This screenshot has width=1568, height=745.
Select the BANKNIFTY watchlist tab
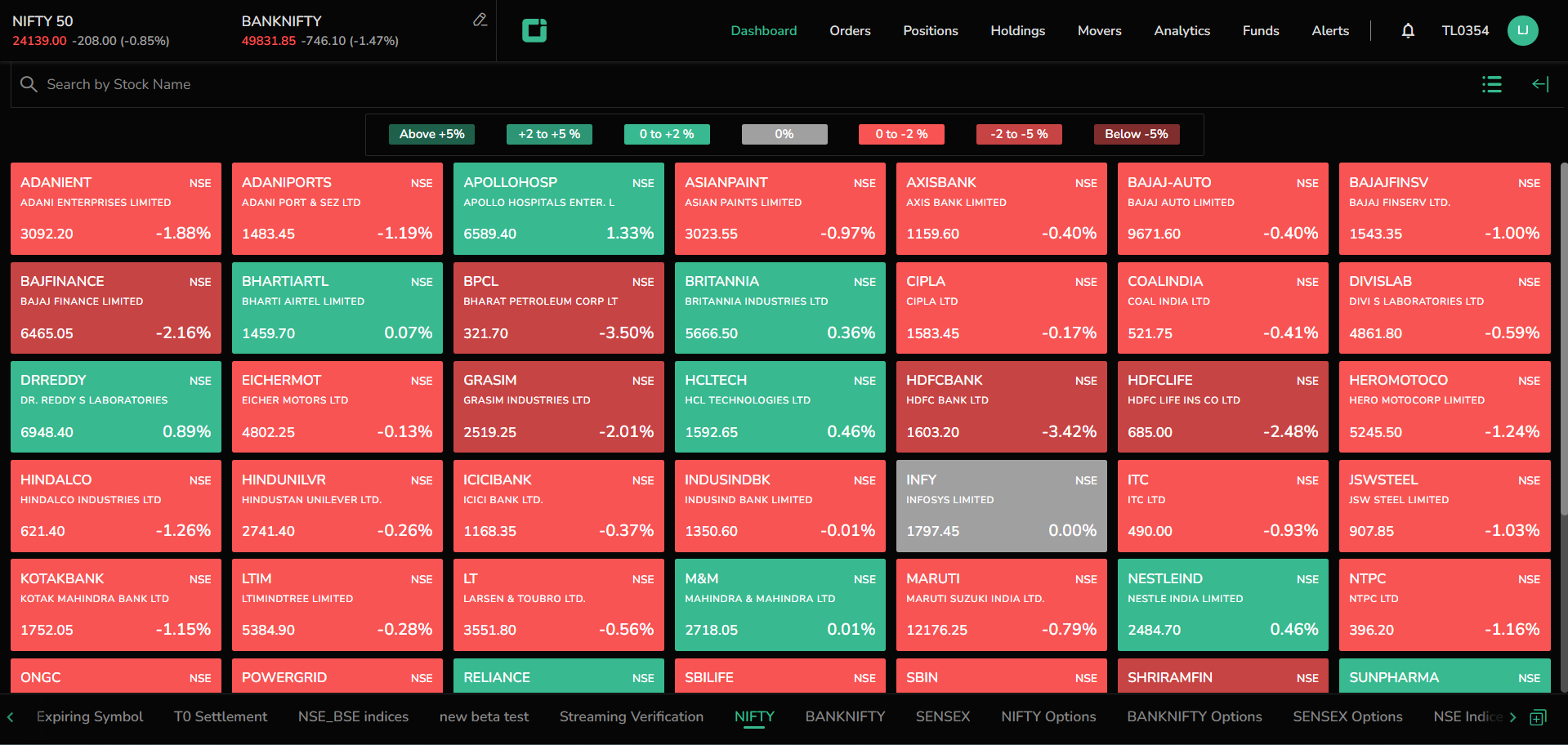coord(845,716)
